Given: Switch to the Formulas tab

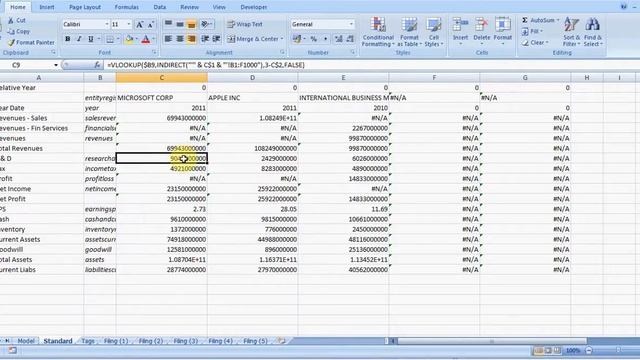Looking at the screenshot, I should (x=127, y=7).
